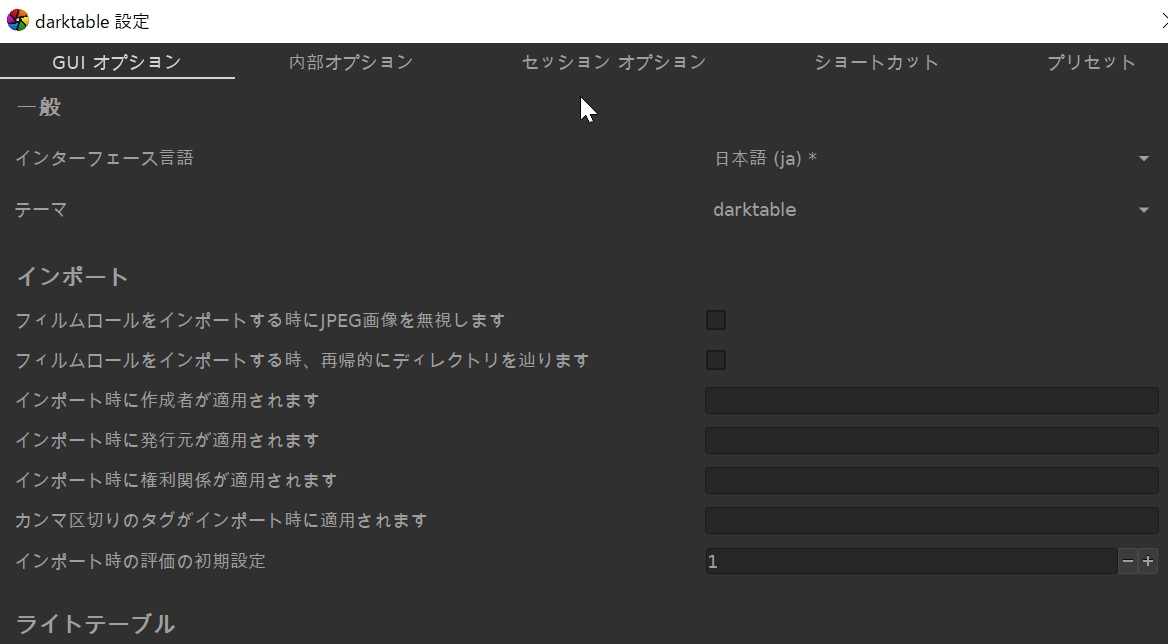Open the テーマ dropdown showing darktable
The width and height of the screenshot is (1168, 644).
tap(932, 210)
